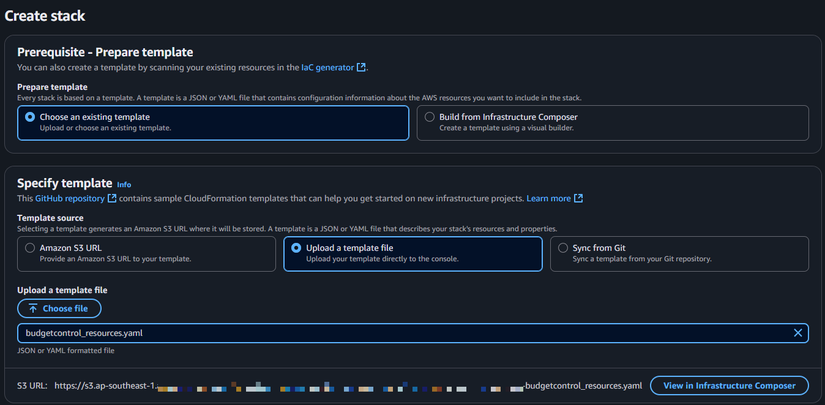
Task: Click 'Create a template using a visual builder.' description
Action: [x=506, y=128]
